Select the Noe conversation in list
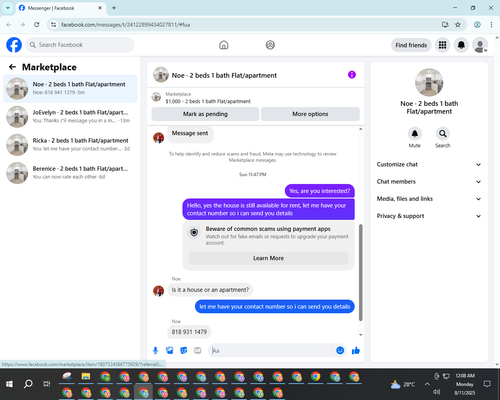The width and height of the screenshot is (500, 400). 70,89
